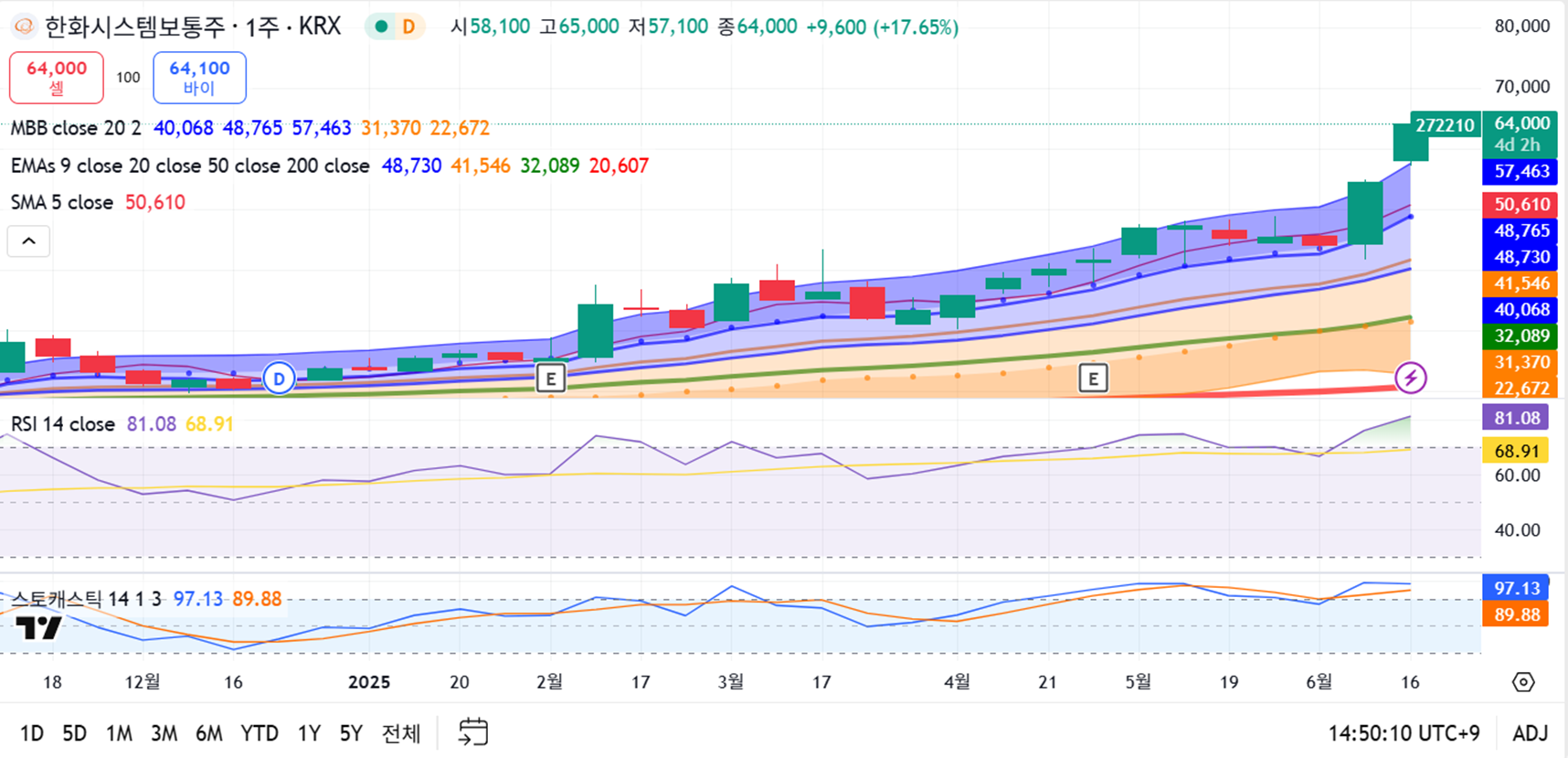Click the 2025 label on time axis
1568x758 pixels.
pos(369,682)
